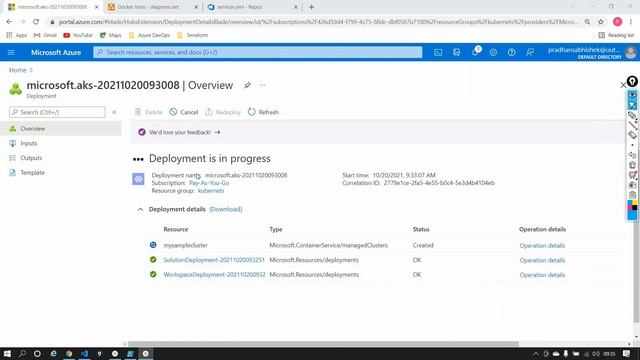Close the deployment blade with X
The width and height of the screenshot is (640, 360).
pos(623,85)
